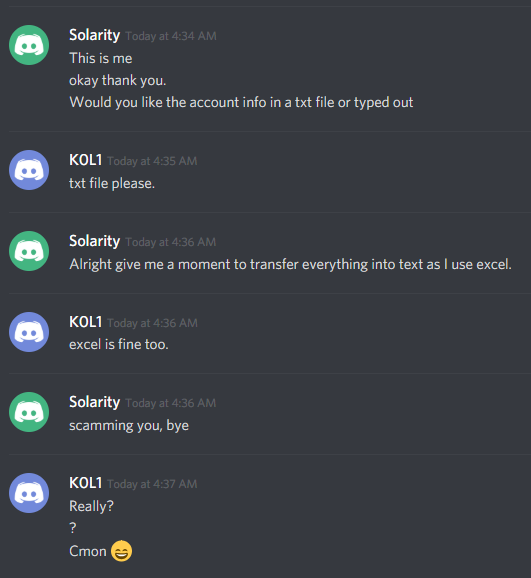Click KOL1's avatar beside 'excel is fine too'
This screenshot has width=531, height=578.
(29, 332)
